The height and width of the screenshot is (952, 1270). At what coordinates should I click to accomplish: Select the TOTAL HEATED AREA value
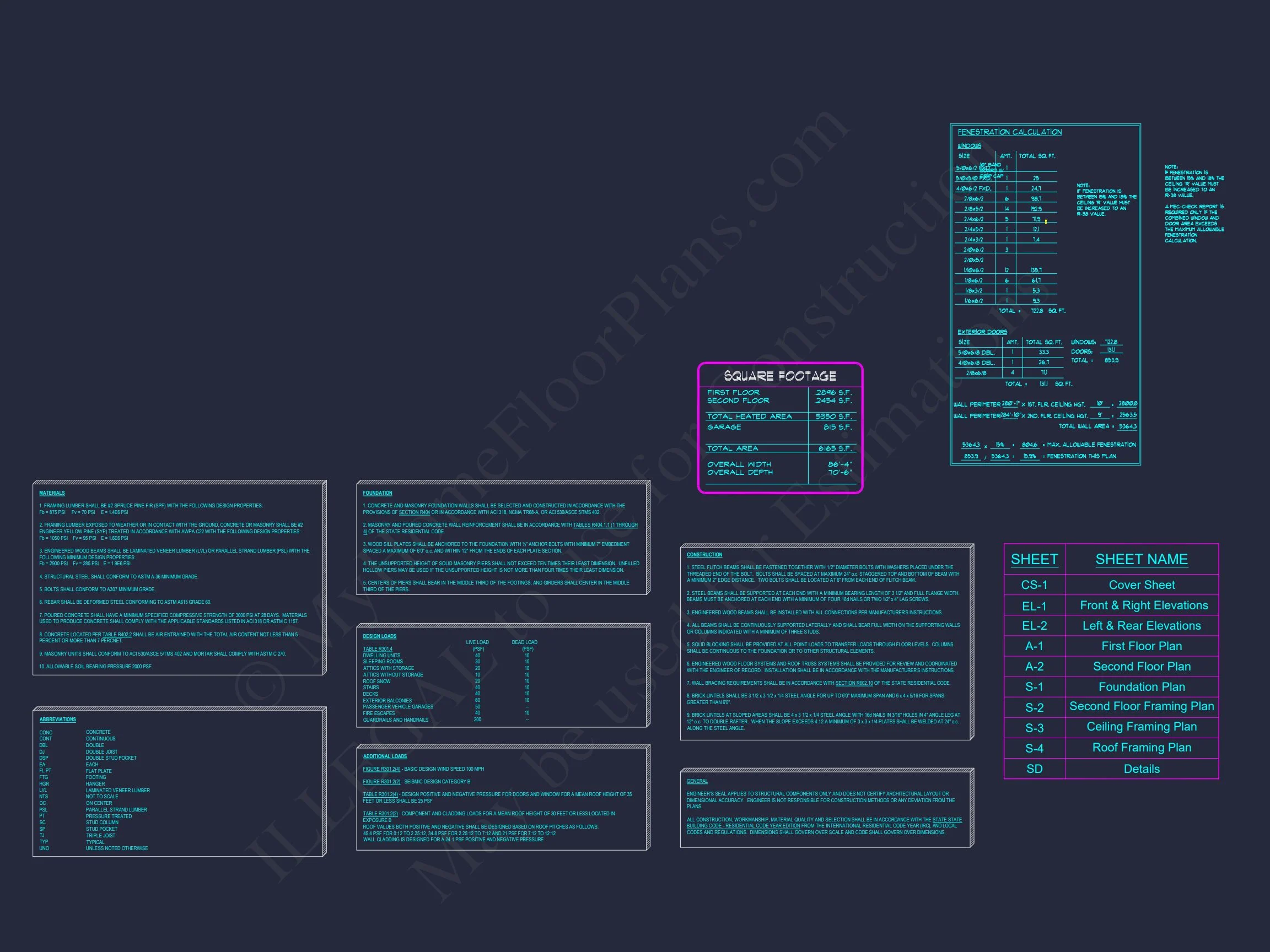coord(833,416)
